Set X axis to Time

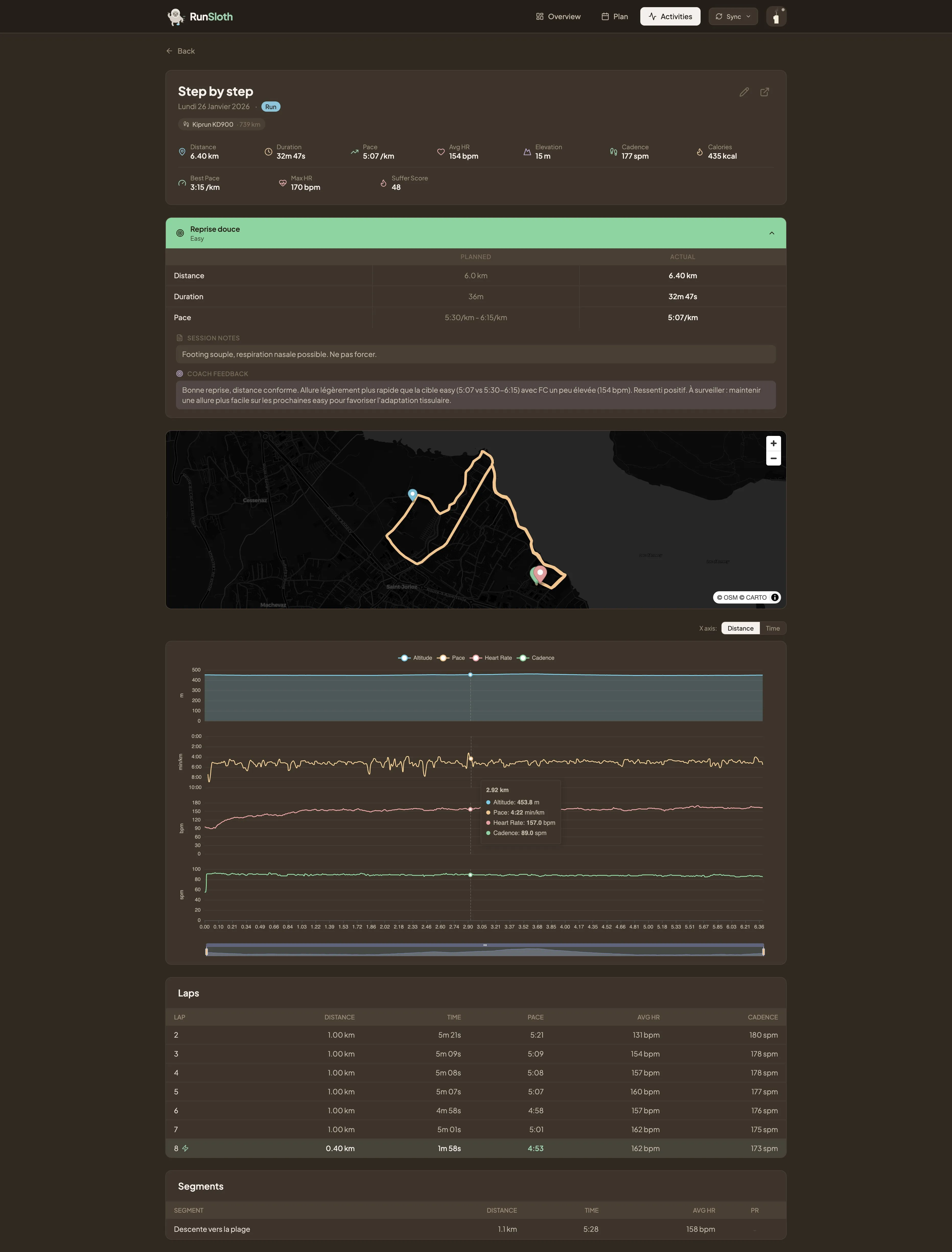772,629
